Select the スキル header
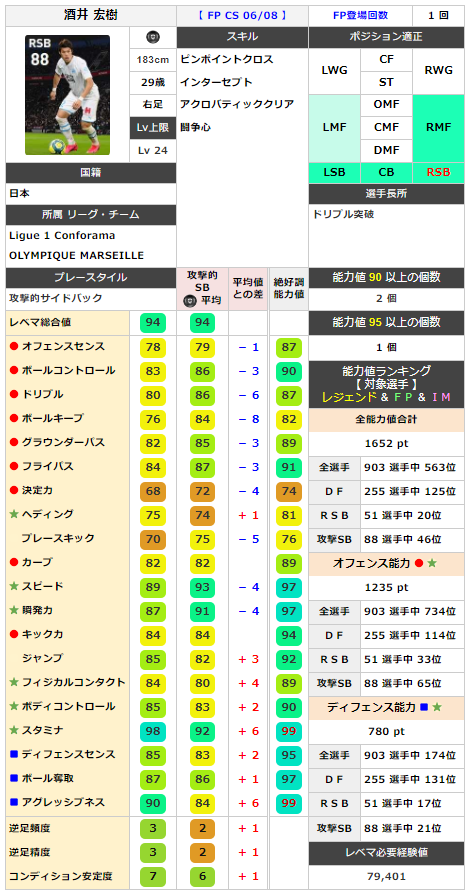471x893 pixels. (242, 37)
